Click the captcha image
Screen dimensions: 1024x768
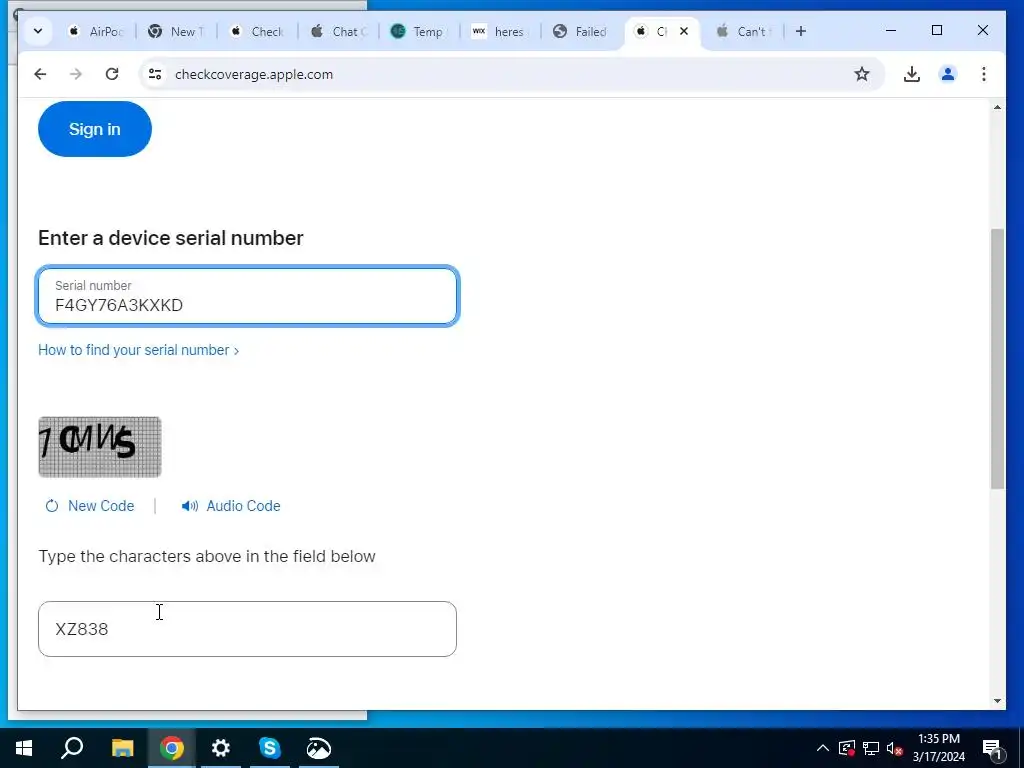(x=100, y=447)
